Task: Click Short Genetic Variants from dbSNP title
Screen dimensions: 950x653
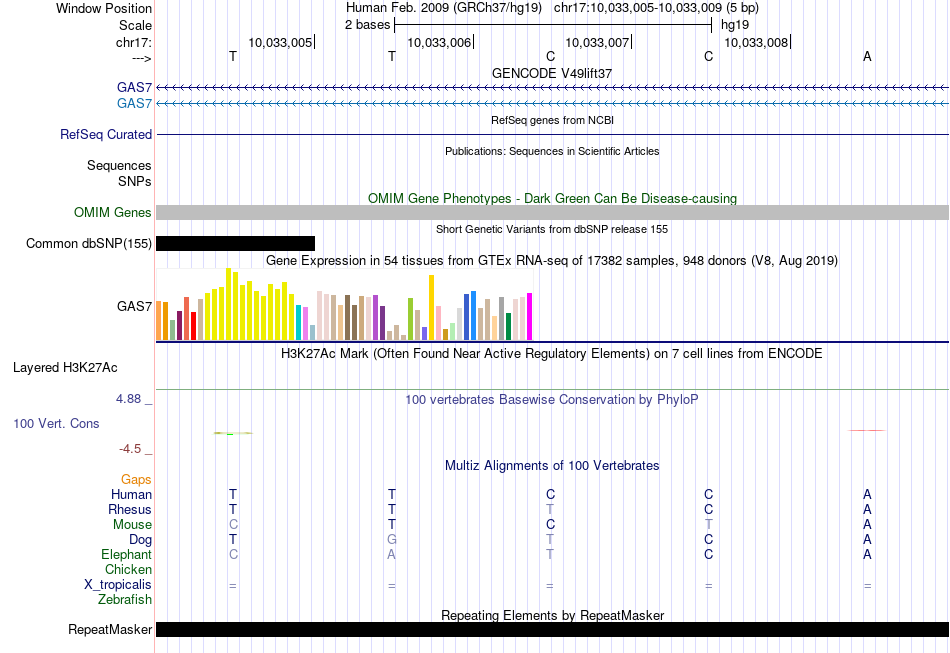Action: 552,229
